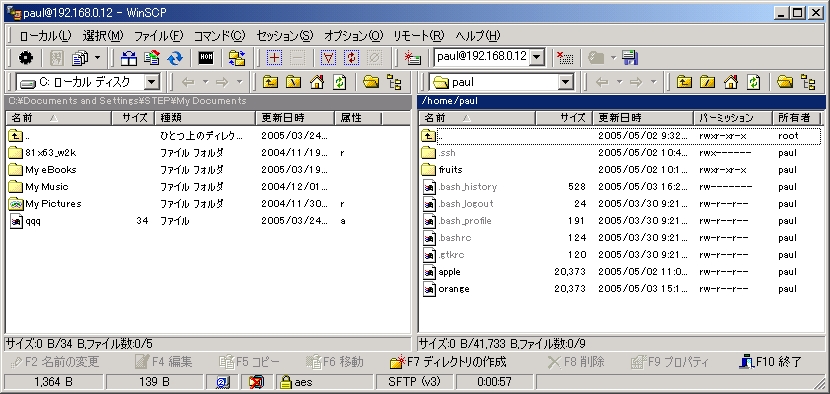Screen dimensions: 830x394
Task: Open the black terminal console icon
Action: pyautogui.click(x=205, y=58)
